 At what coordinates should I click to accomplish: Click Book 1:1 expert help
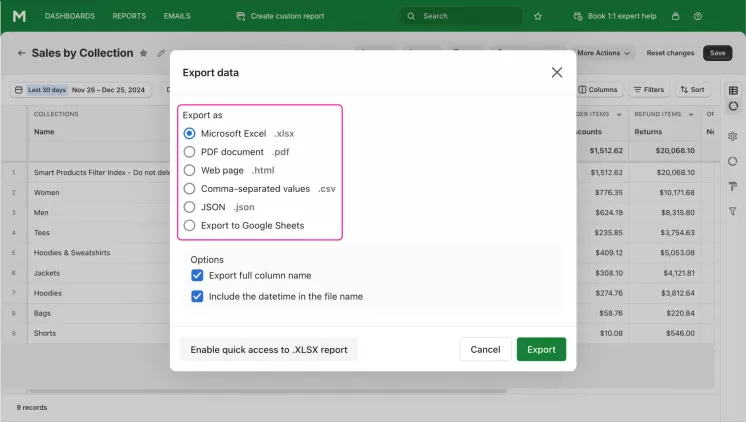click(615, 16)
